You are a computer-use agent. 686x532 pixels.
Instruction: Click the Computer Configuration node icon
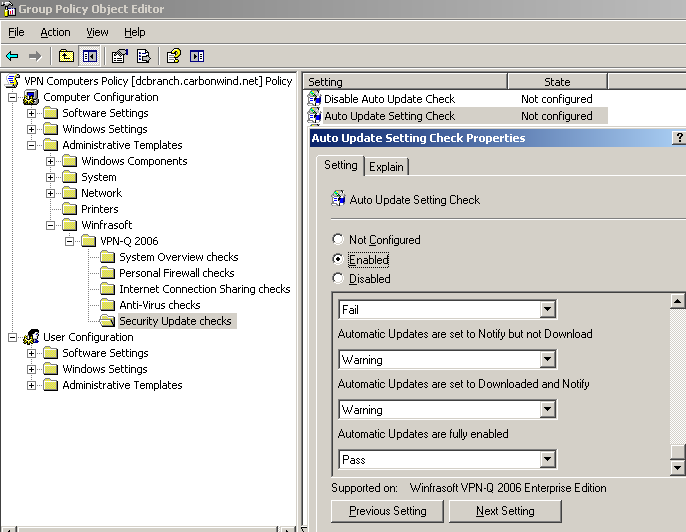click(31, 97)
